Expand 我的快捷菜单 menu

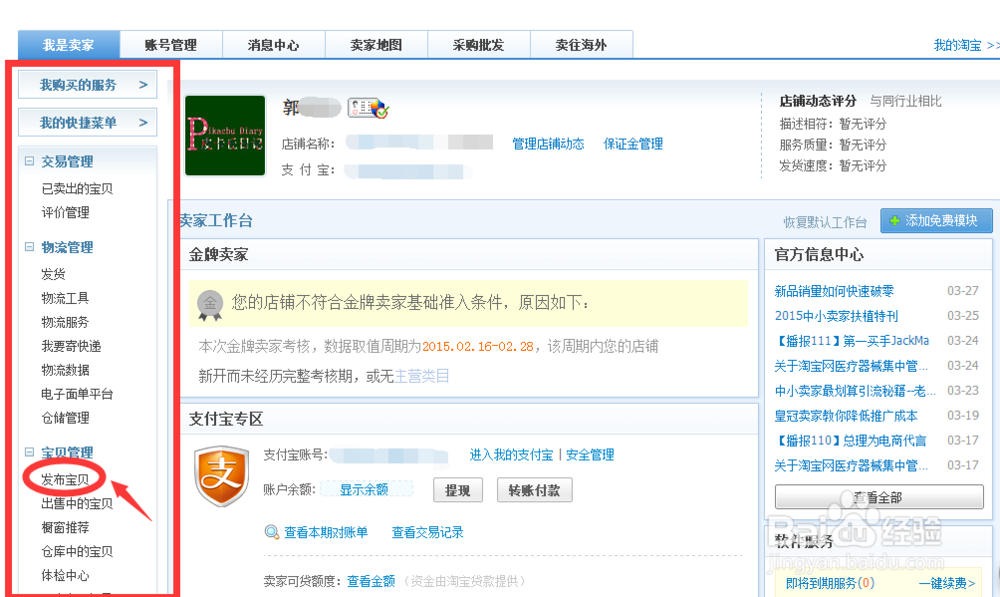(x=87, y=122)
